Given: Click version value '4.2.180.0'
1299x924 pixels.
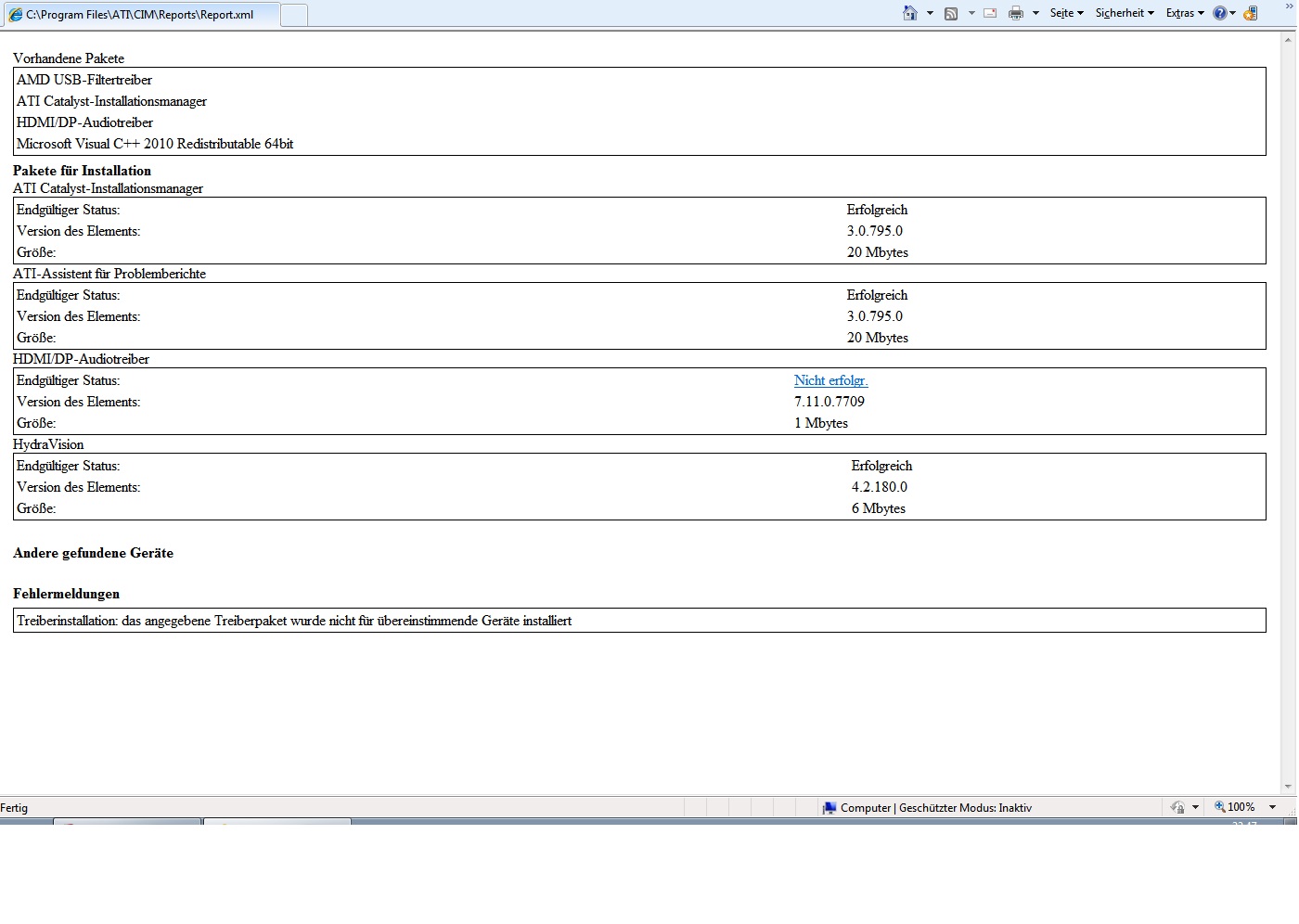Looking at the screenshot, I should (x=880, y=487).
